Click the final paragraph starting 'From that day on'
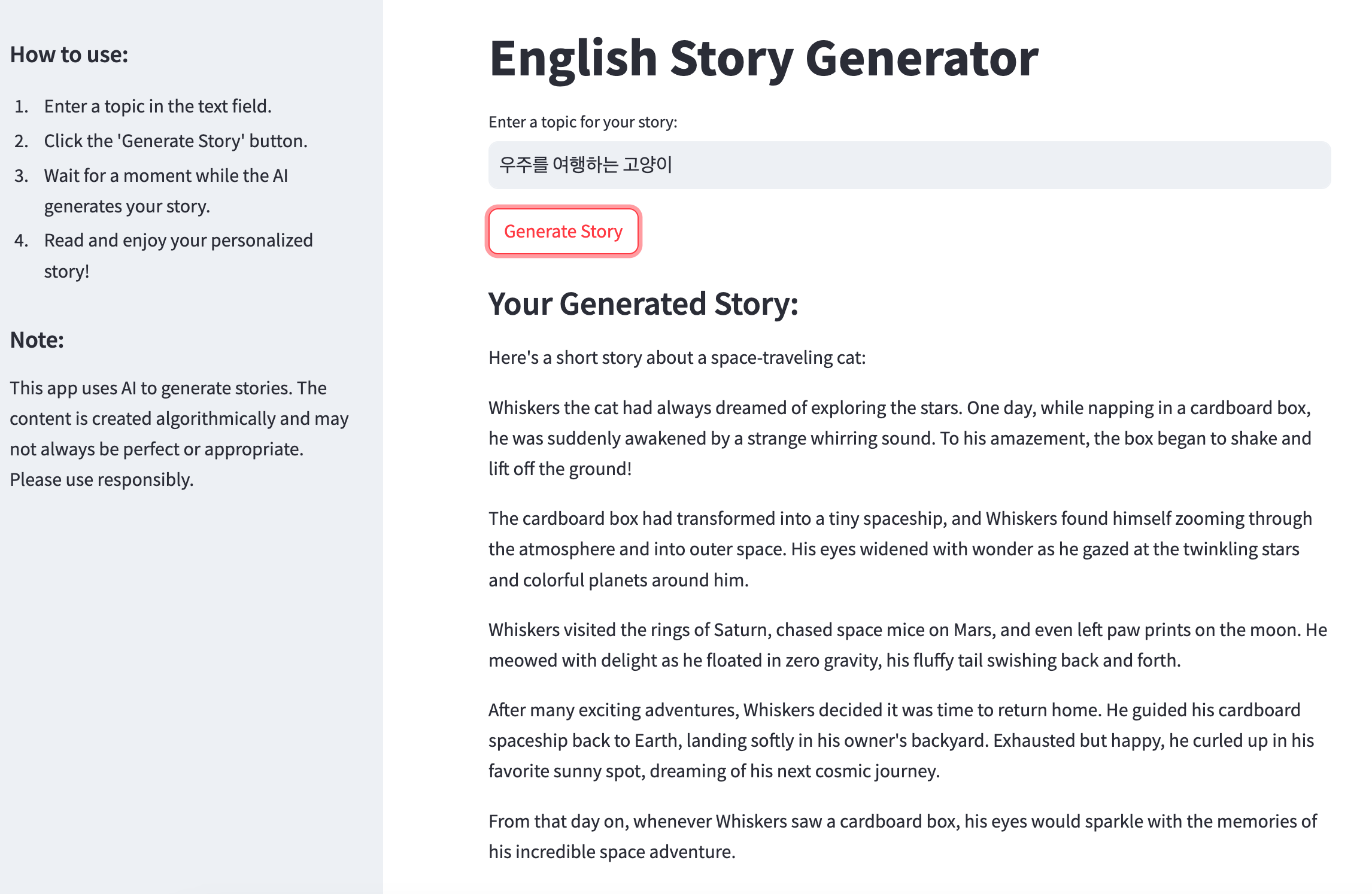The image size is (1372, 894). coord(903,837)
